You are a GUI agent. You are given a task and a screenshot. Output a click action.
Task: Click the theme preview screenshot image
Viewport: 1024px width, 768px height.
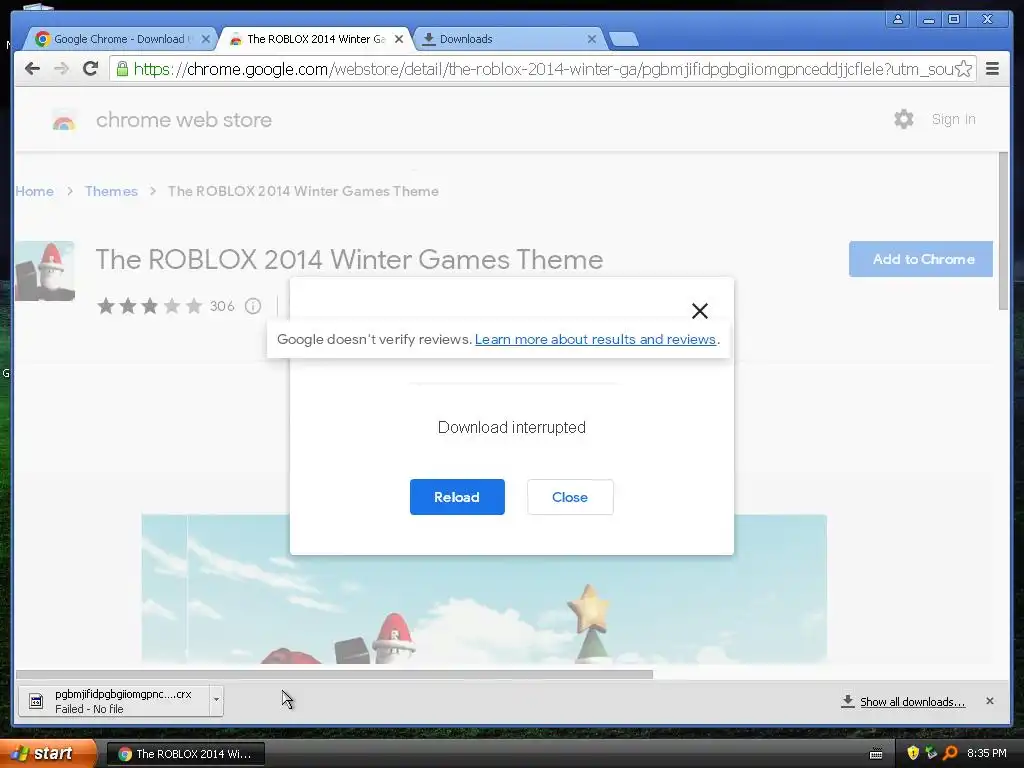point(484,589)
